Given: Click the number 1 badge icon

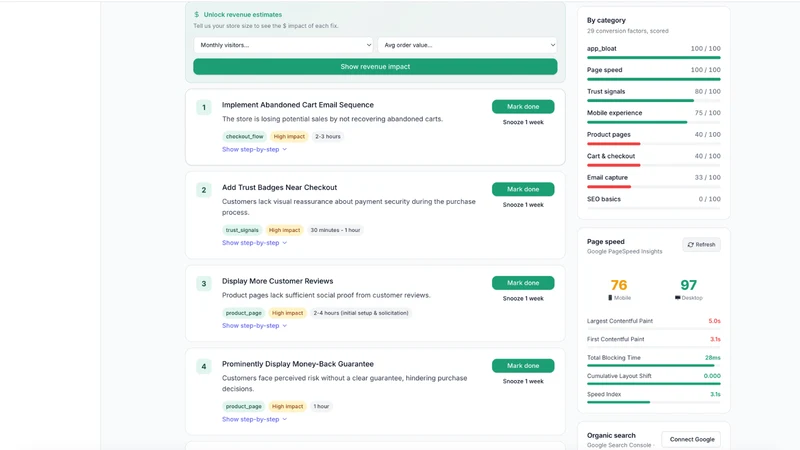Looking at the screenshot, I should pos(204,107).
